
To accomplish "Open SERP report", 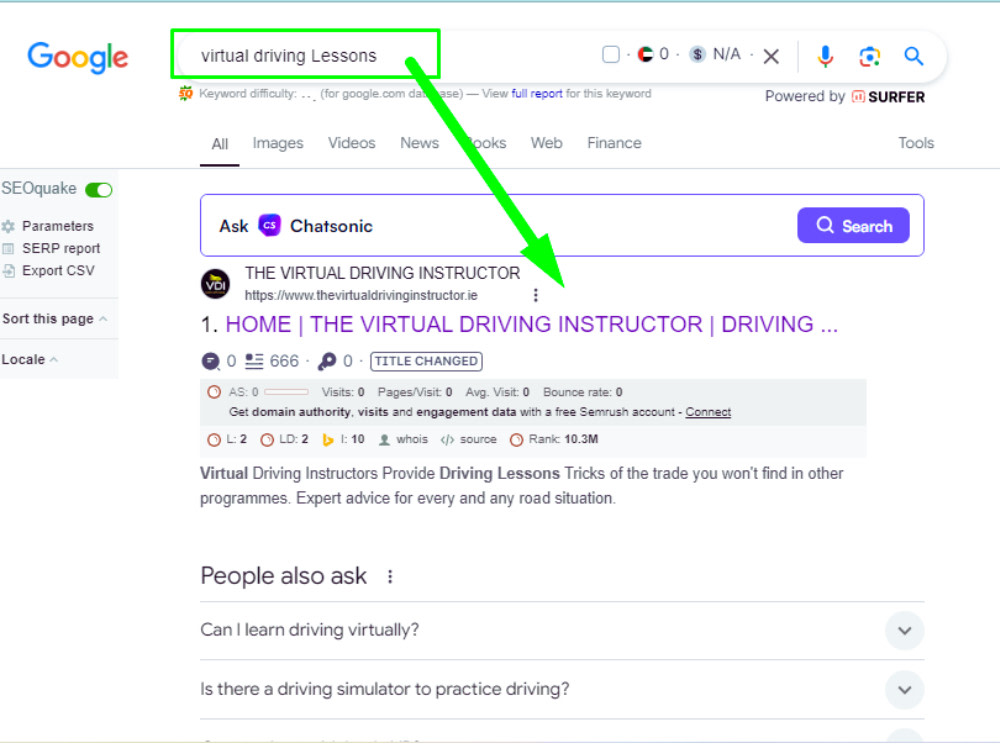I will 61,248.
